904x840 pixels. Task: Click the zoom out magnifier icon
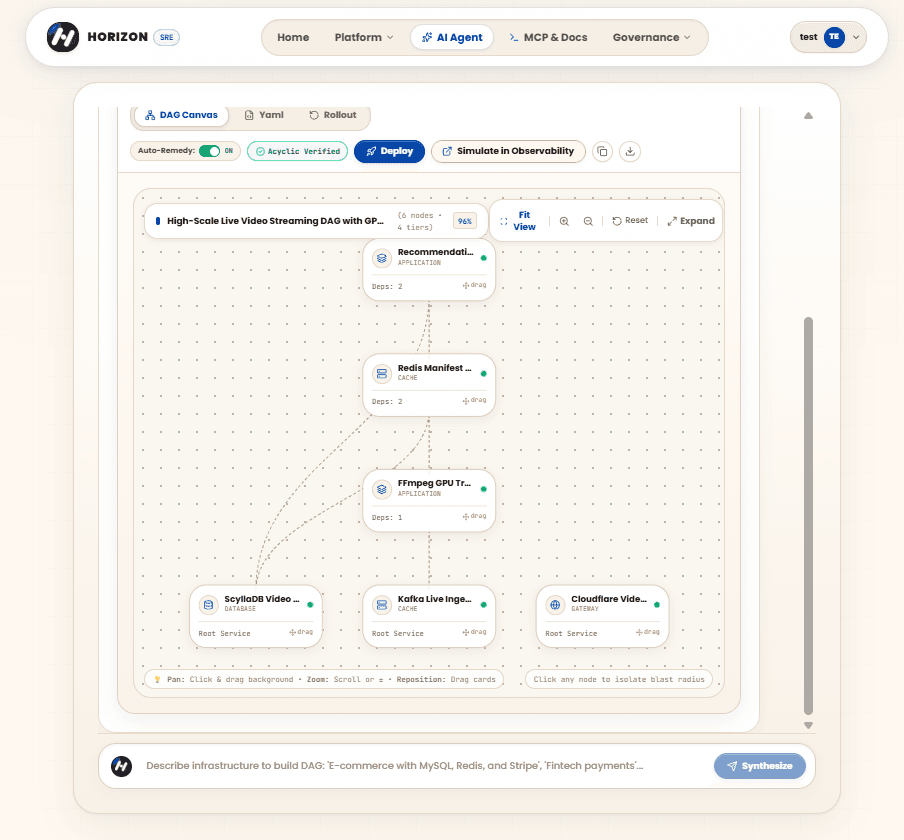[588, 221]
